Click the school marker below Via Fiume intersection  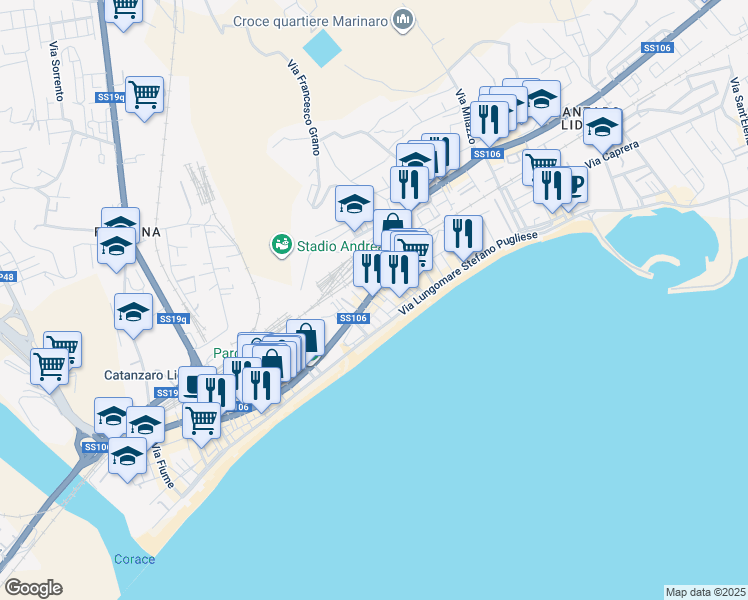tap(127, 458)
